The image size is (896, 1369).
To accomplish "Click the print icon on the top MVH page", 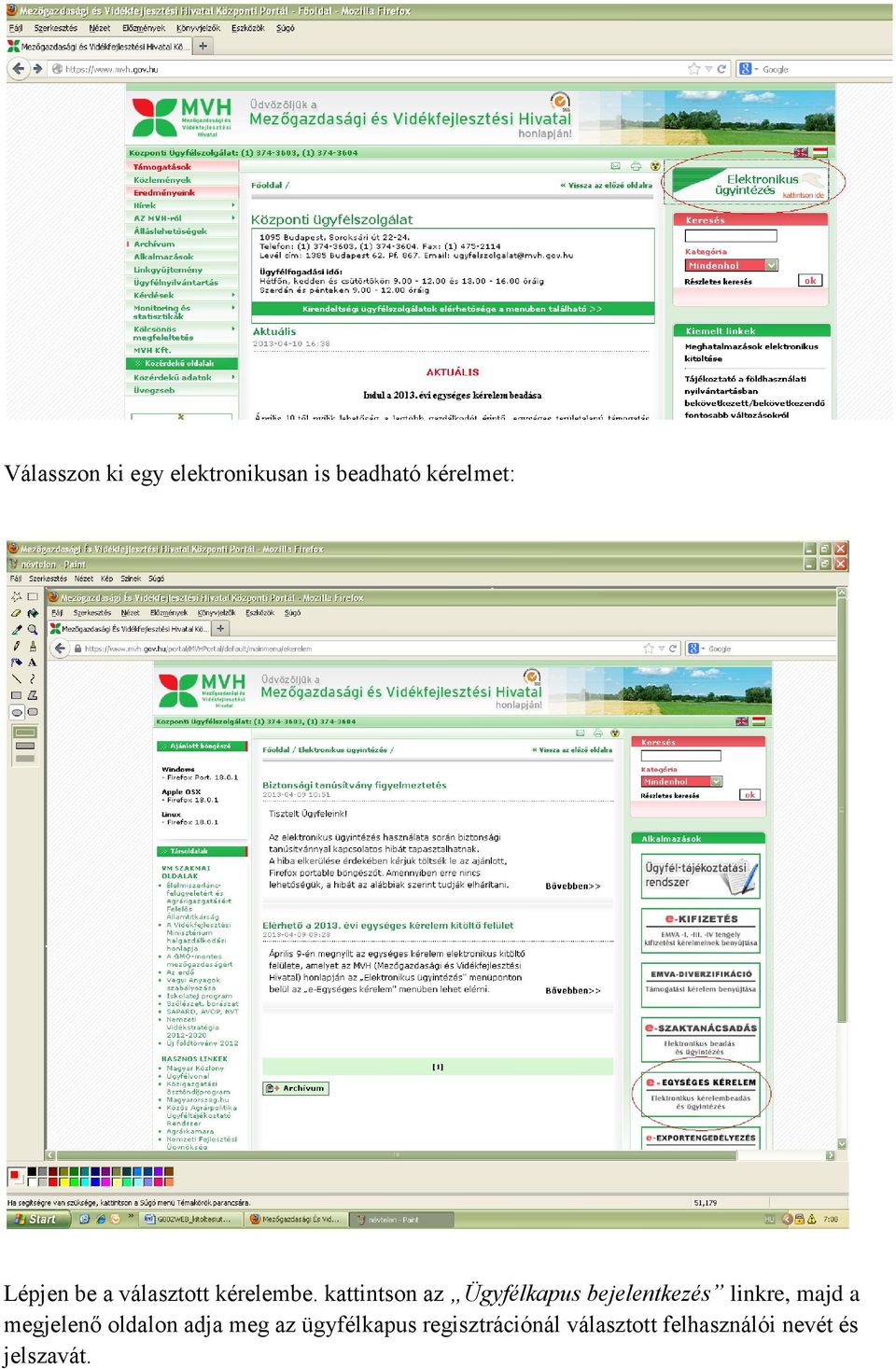I will click(636, 166).
